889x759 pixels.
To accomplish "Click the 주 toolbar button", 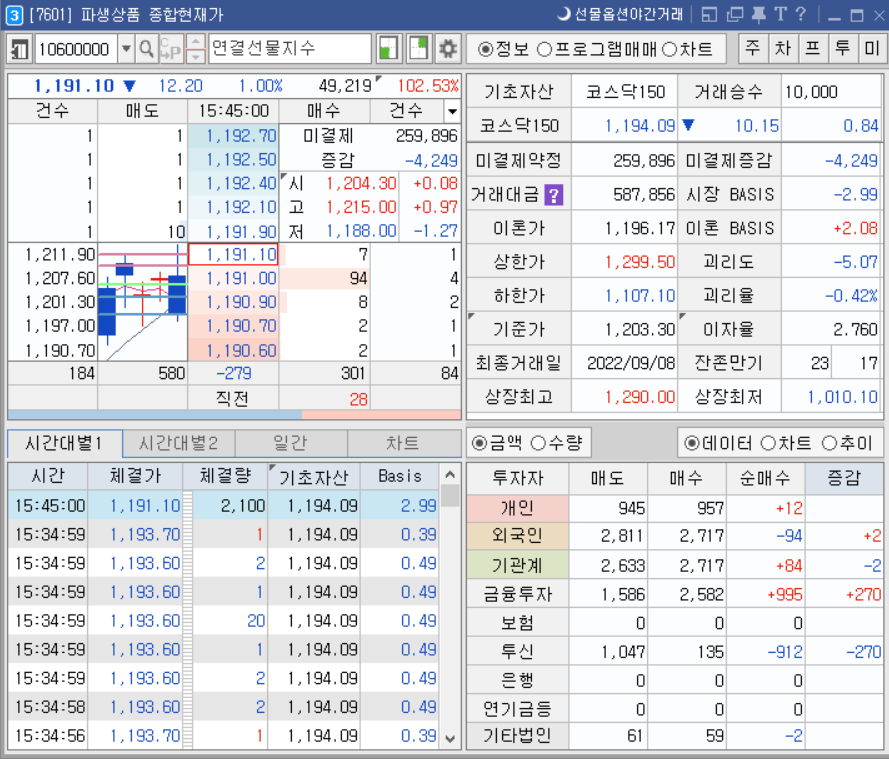I will coord(753,48).
